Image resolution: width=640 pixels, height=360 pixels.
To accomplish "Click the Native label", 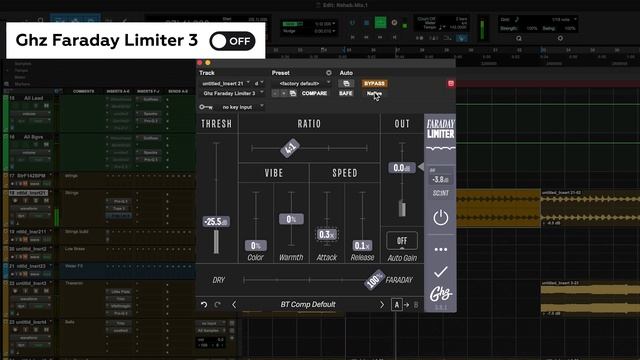I will (x=374, y=93).
